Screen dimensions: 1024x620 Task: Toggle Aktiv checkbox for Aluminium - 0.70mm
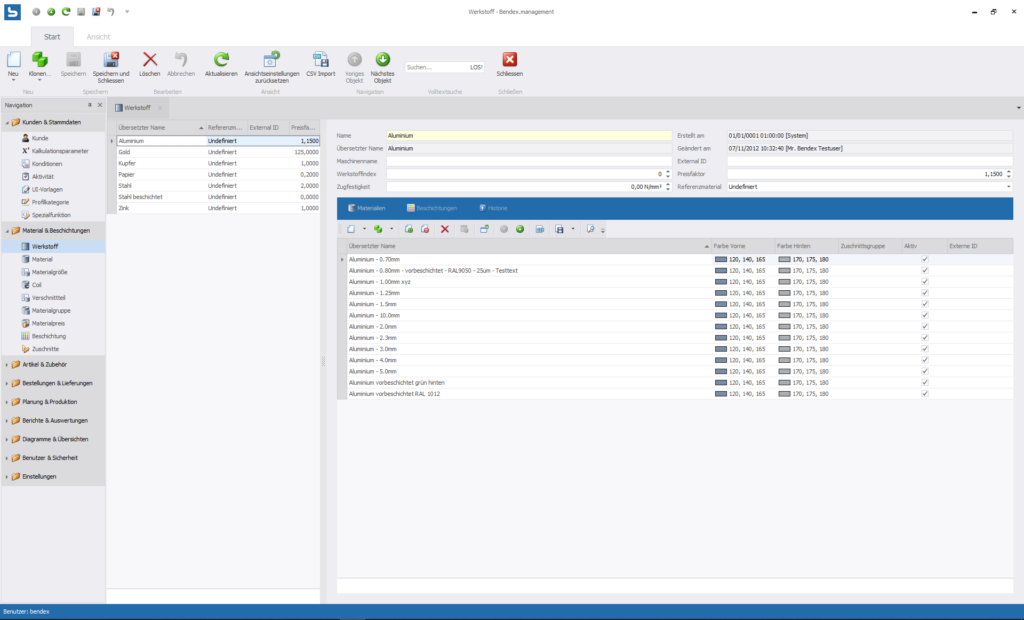tap(925, 259)
